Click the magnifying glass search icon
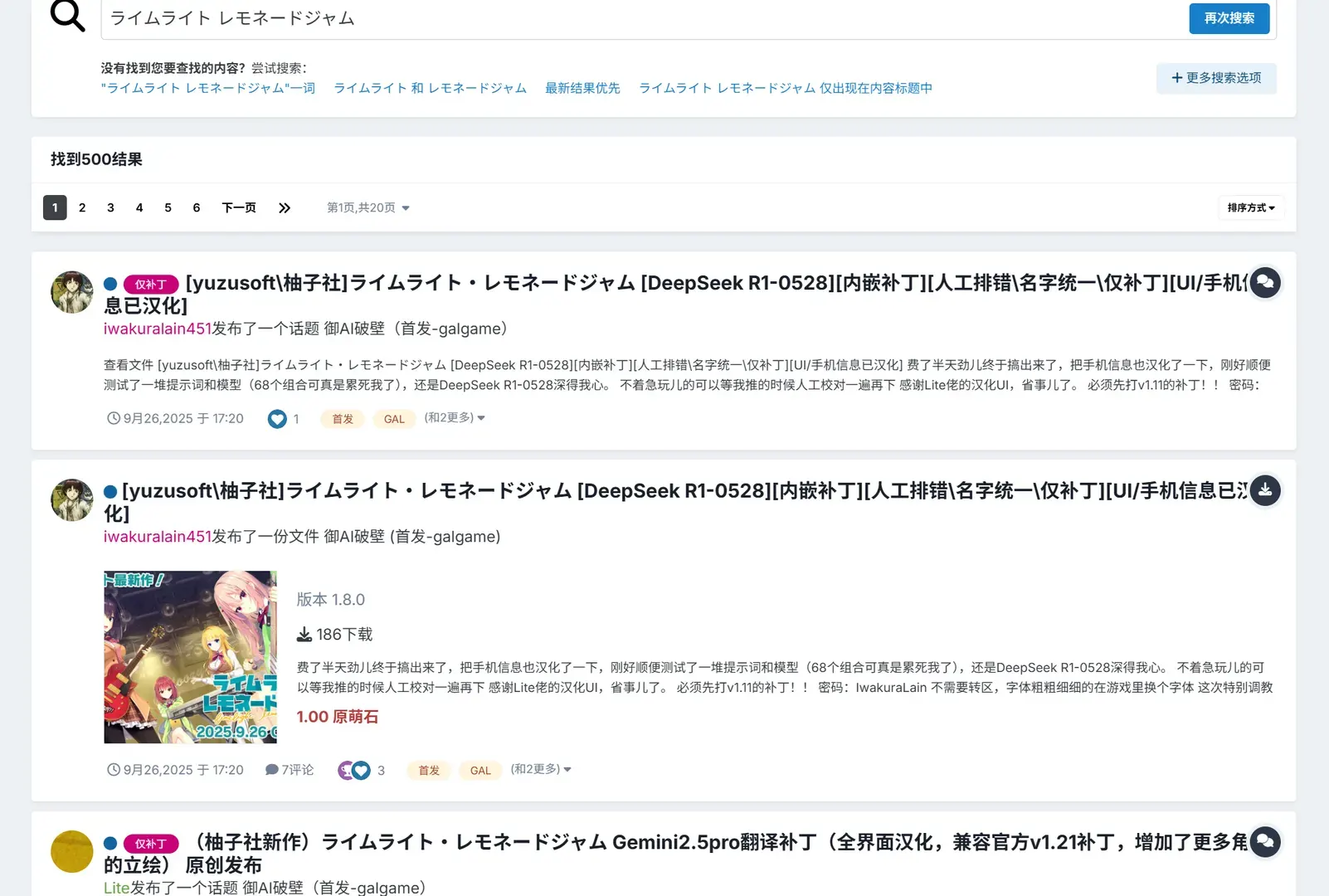Viewport: 1329px width, 896px height. 67,15
